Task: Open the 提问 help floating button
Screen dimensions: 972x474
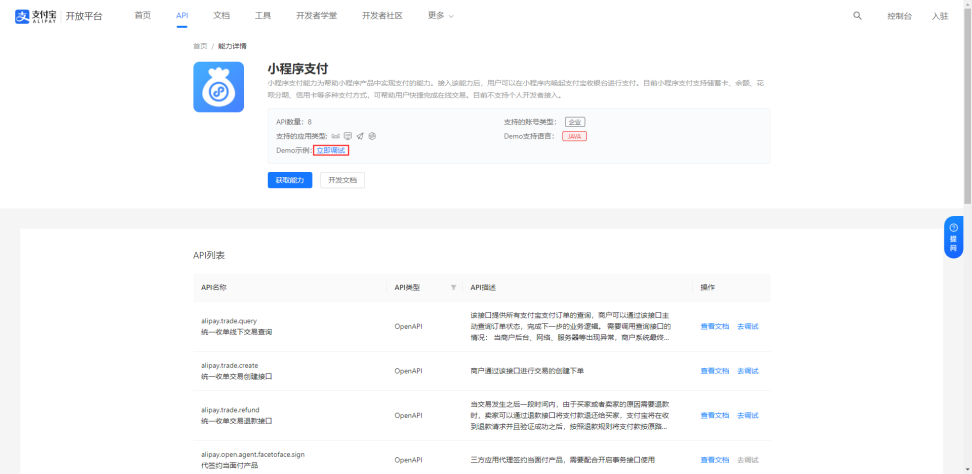Action: click(x=953, y=237)
